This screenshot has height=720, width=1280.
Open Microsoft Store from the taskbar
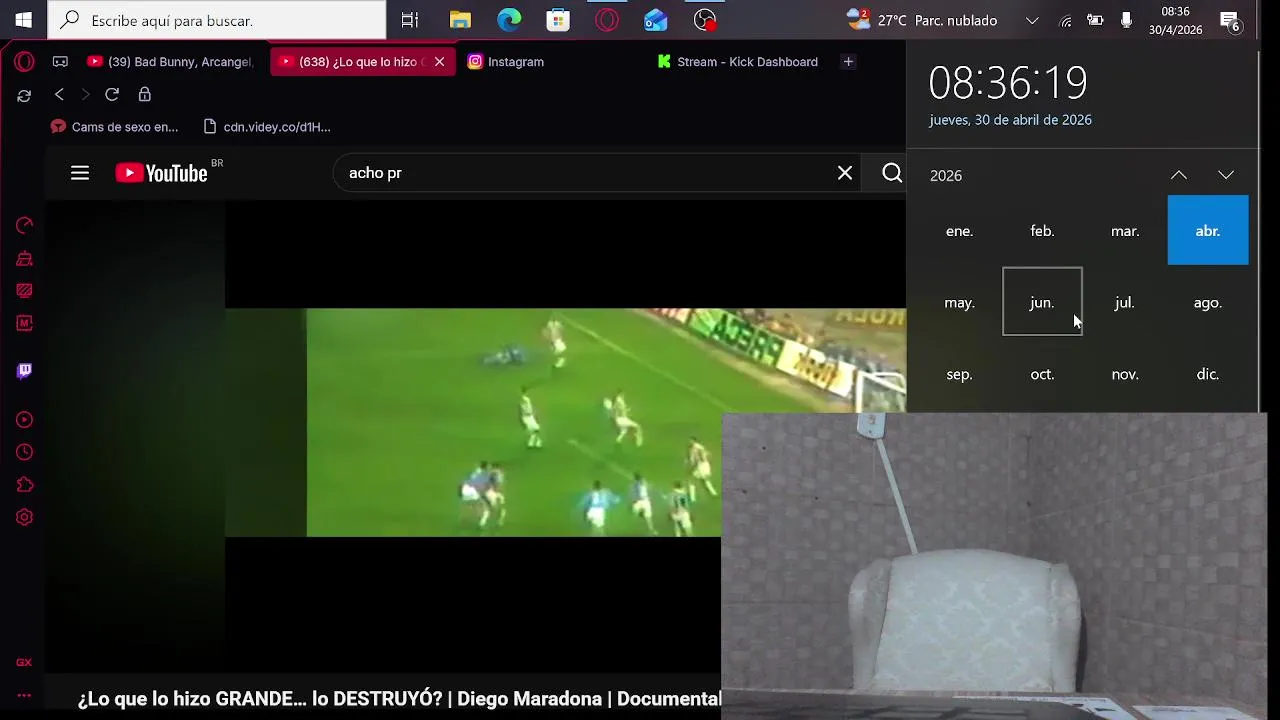[558, 20]
